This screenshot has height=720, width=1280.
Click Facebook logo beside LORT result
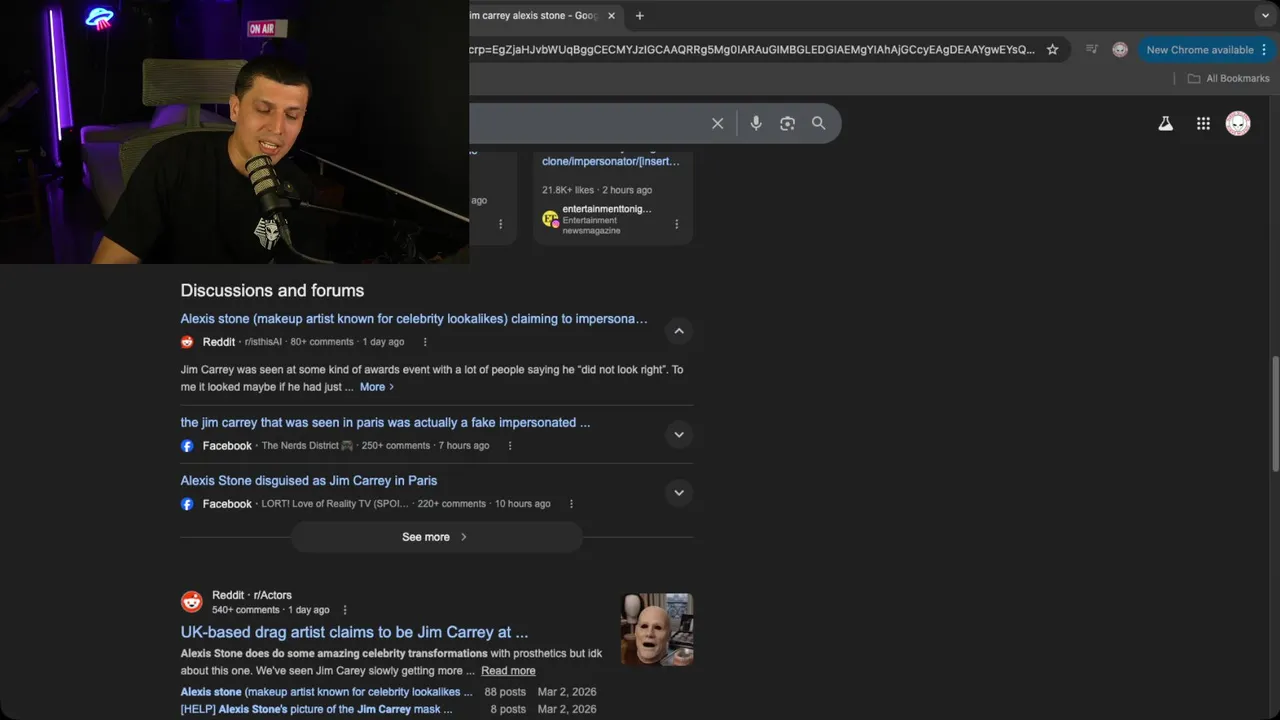click(x=187, y=504)
